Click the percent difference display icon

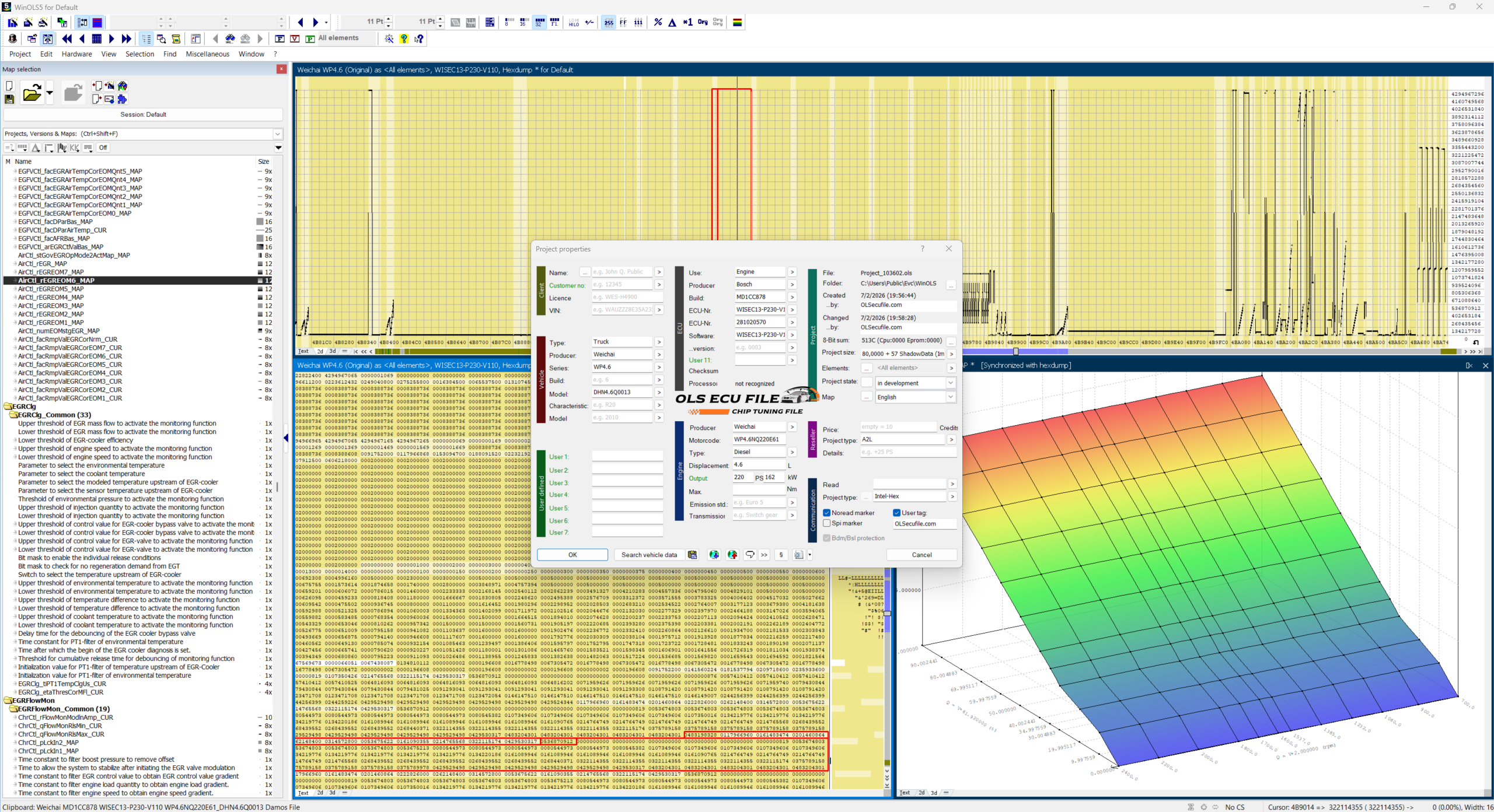[x=658, y=22]
